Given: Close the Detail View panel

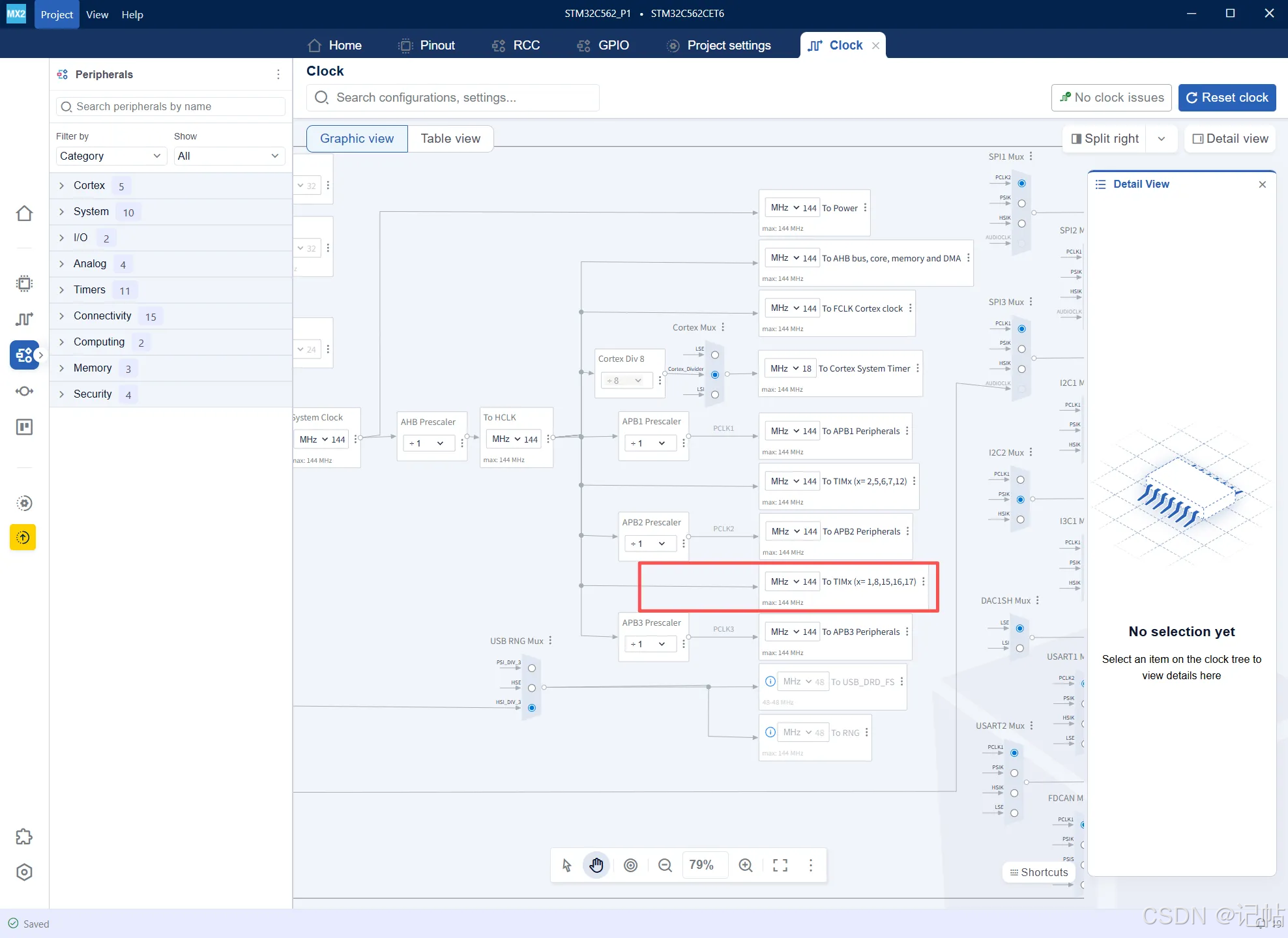Looking at the screenshot, I should tap(1263, 184).
